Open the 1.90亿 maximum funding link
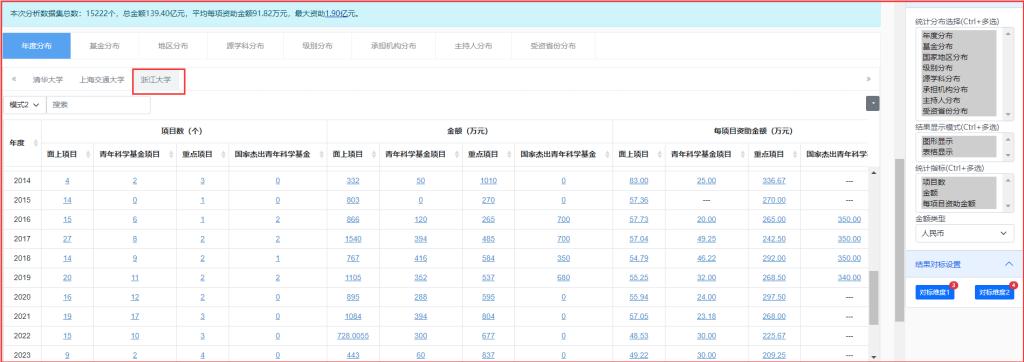The image size is (1024, 362). coord(336,13)
